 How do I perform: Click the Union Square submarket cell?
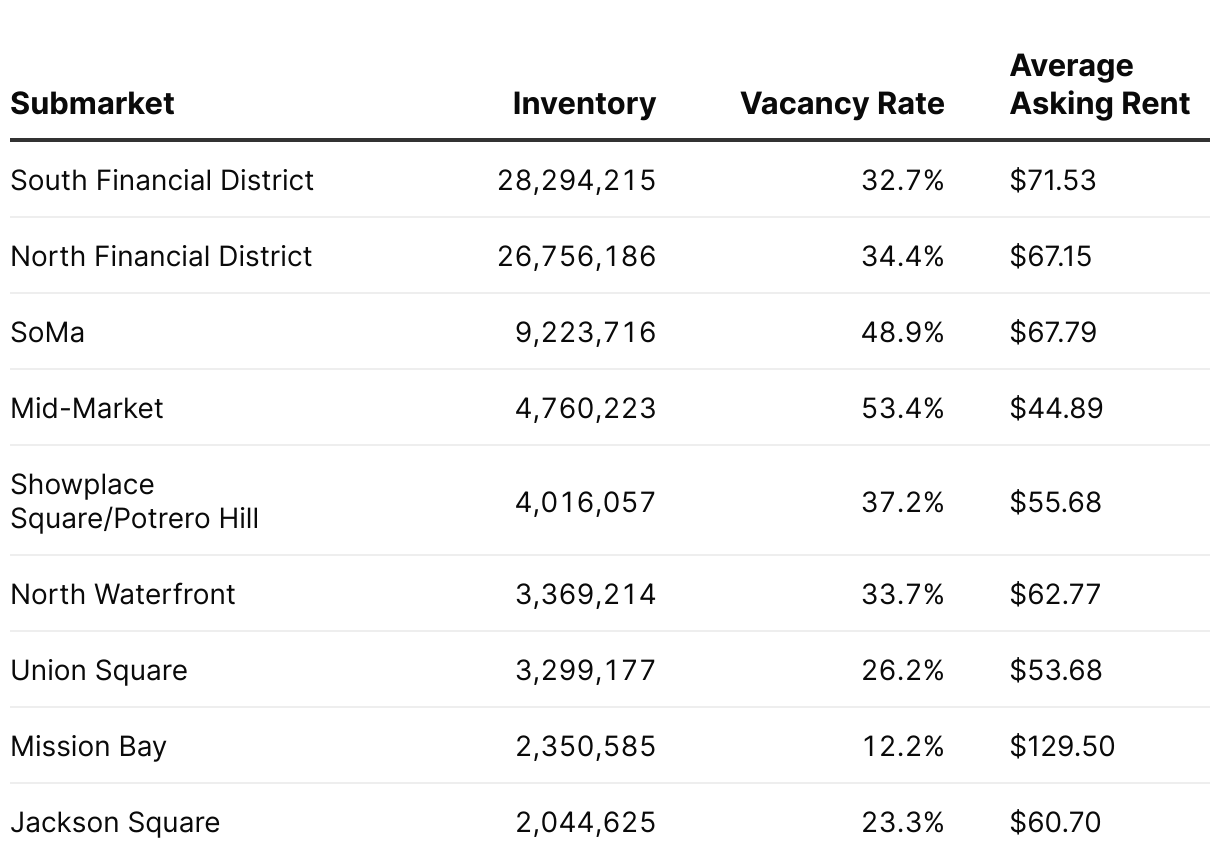pyautogui.click(x=99, y=670)
